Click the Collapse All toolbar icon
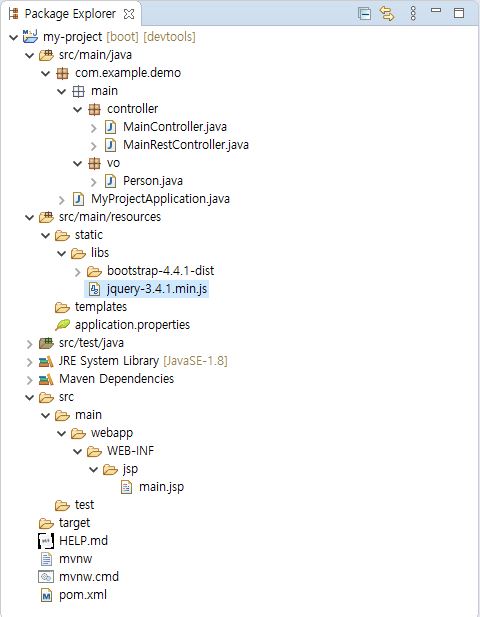The image size is (480, 617). [365, 14]
